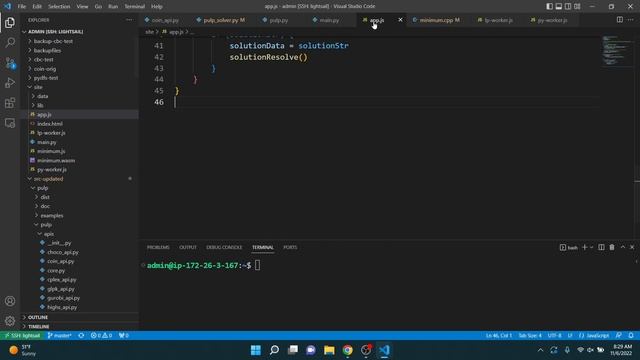Create a new terminal with plus icon
Screen dimensions: 640x360
click(x=584, y=247)
